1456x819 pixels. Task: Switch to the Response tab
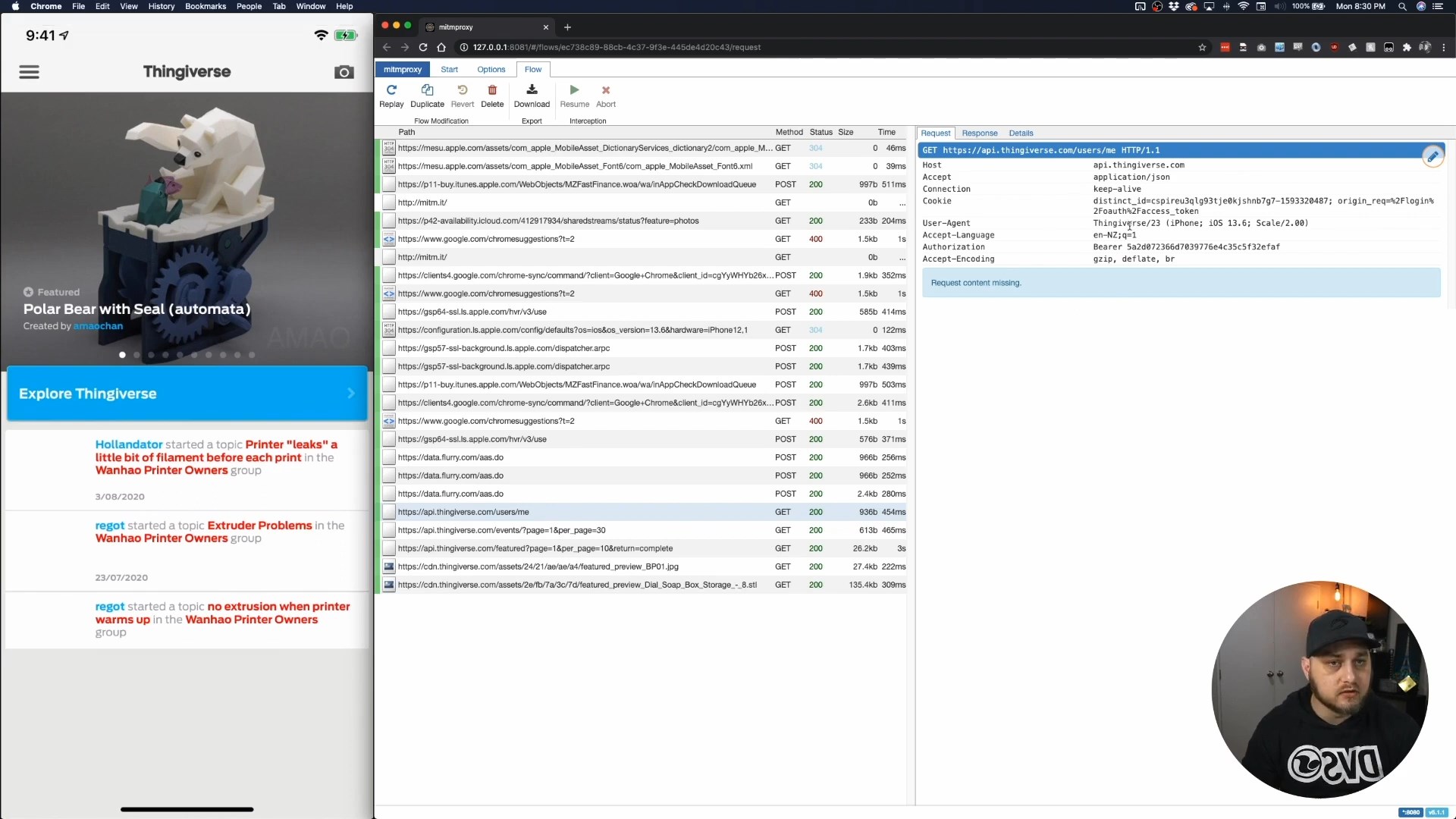coord(980,133)
